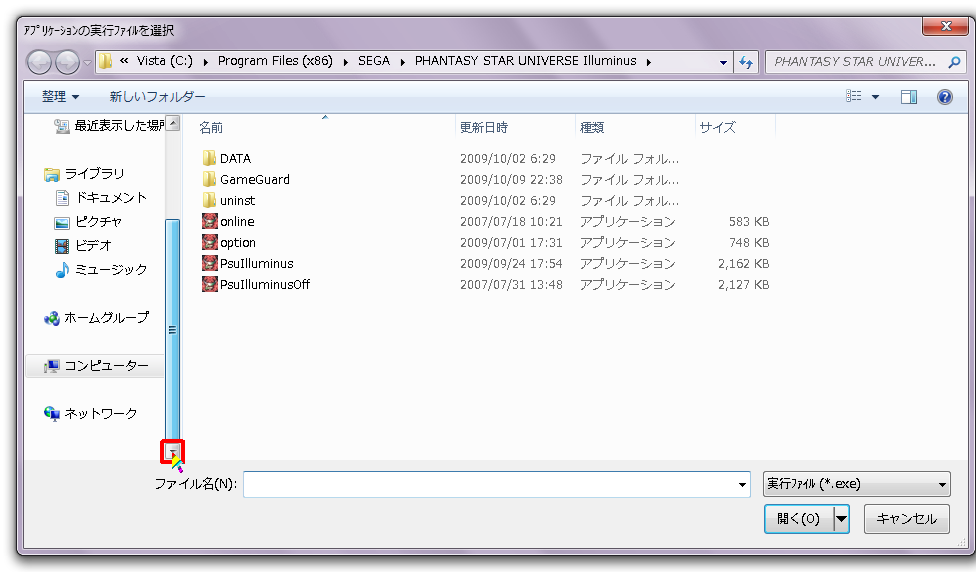Go forward with the forward arrow button

(x=67, y=62)
